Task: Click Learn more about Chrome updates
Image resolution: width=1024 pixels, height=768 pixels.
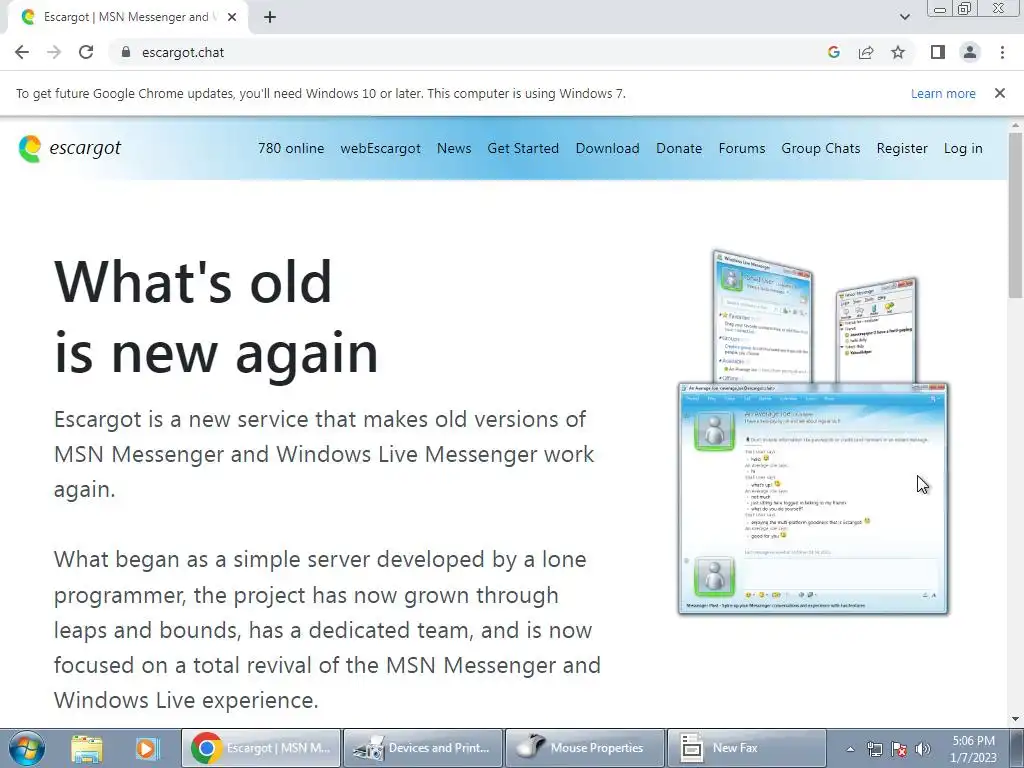Action: (x=943, y=93)
